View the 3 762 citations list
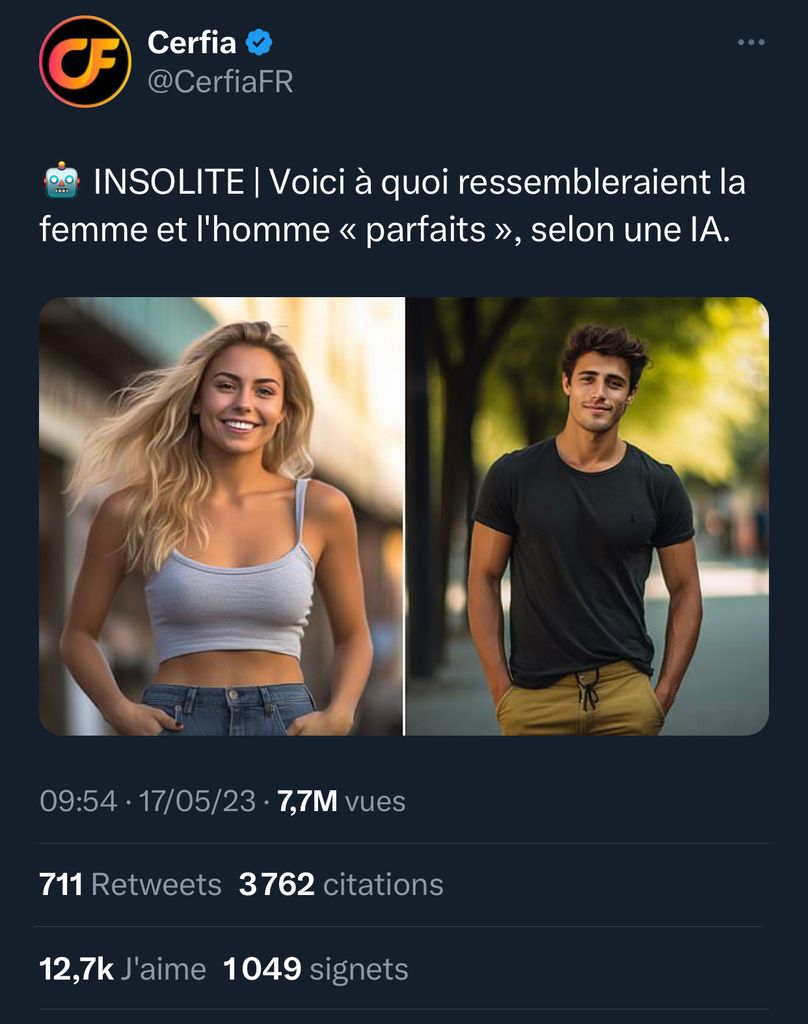808x1024 pixels. pos(341,884)
